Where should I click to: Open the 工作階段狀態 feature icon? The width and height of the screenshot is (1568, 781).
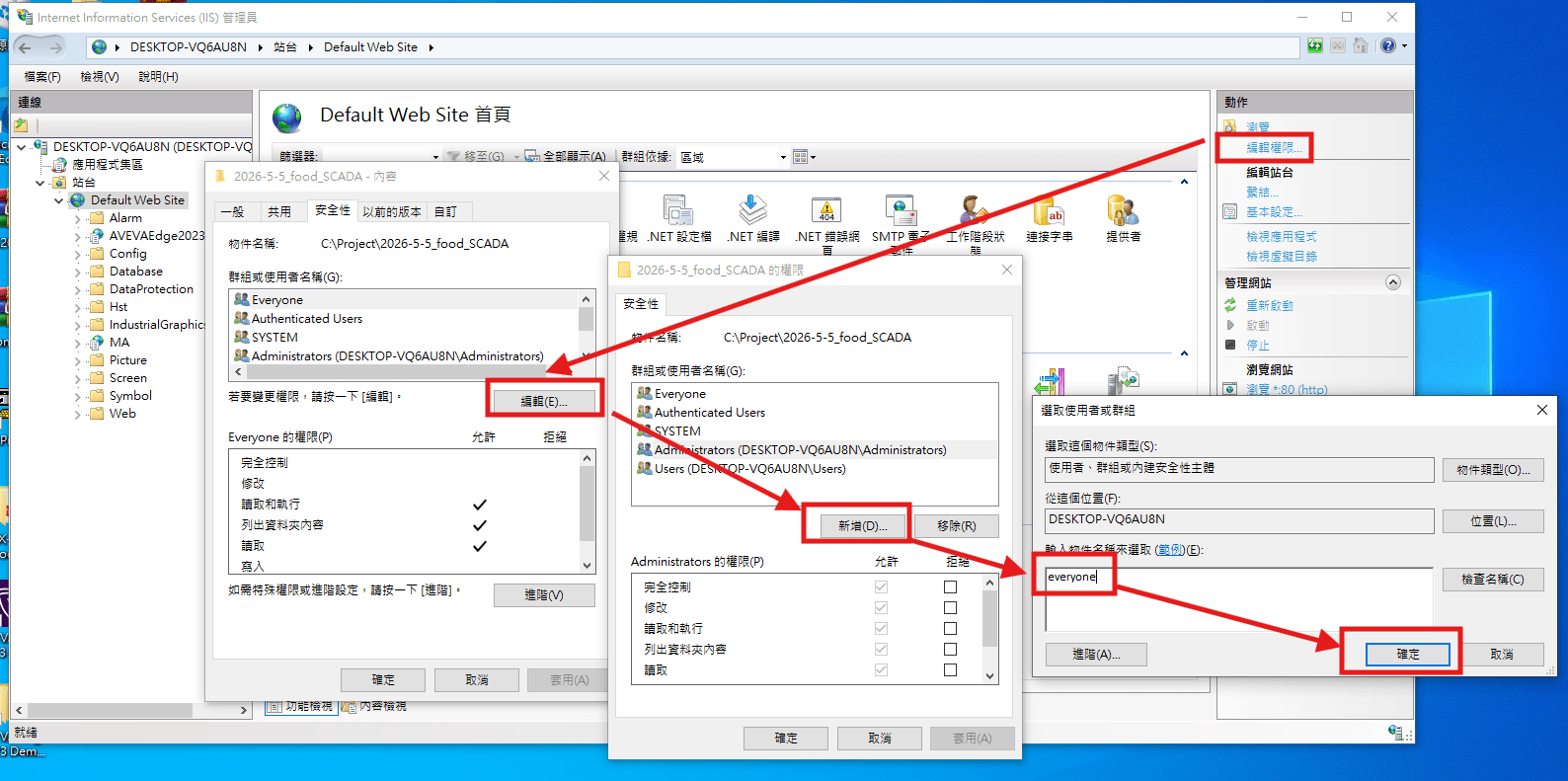(x=976, y=210)
